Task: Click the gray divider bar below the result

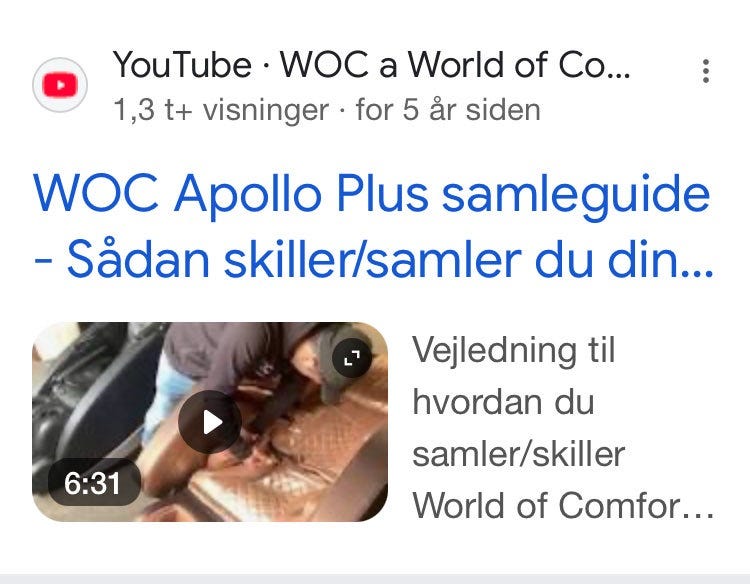Action: (375, 579)
